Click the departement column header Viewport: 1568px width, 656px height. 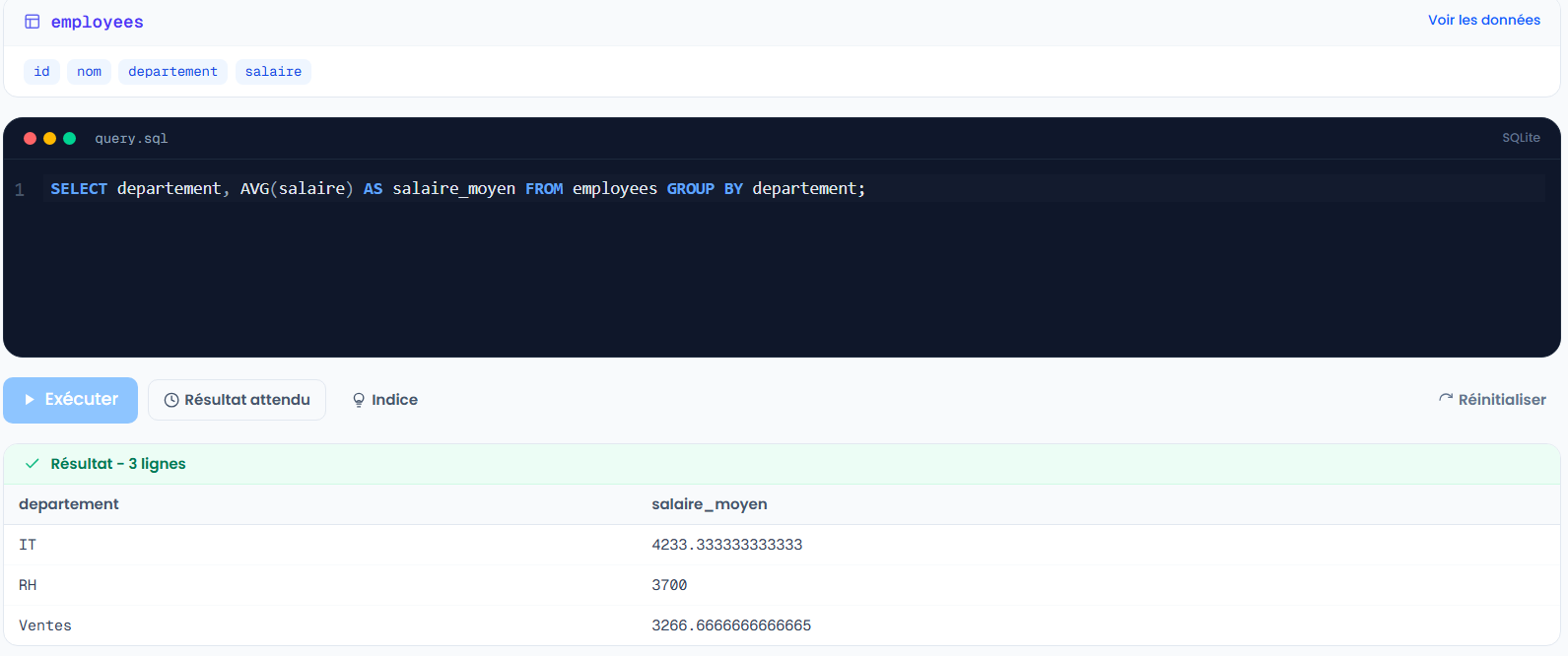click(x=69, y=504)
